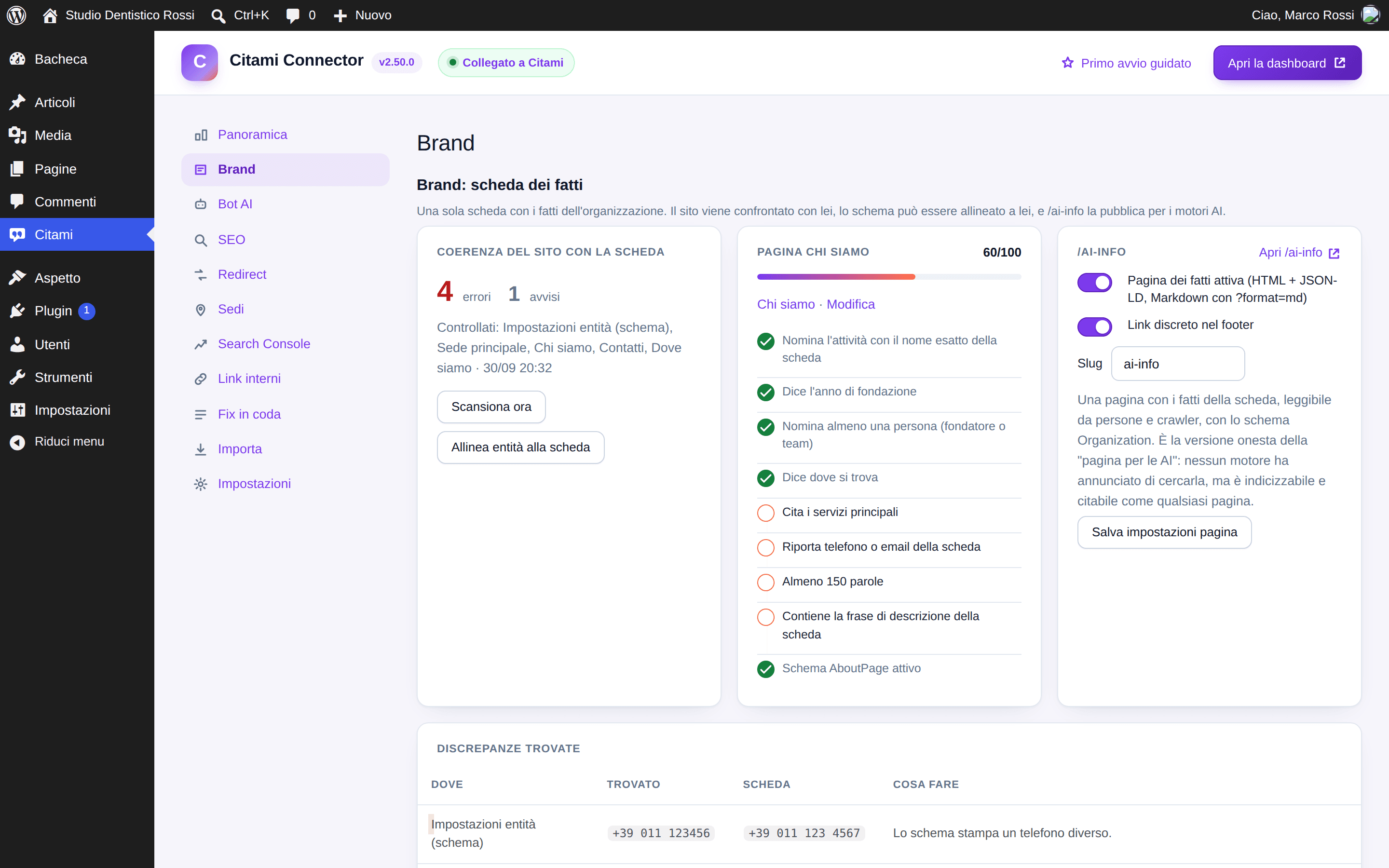Click the Fix in coda list icon
1389x868 pixels.
pyautogui.click(x=200, y=415)
